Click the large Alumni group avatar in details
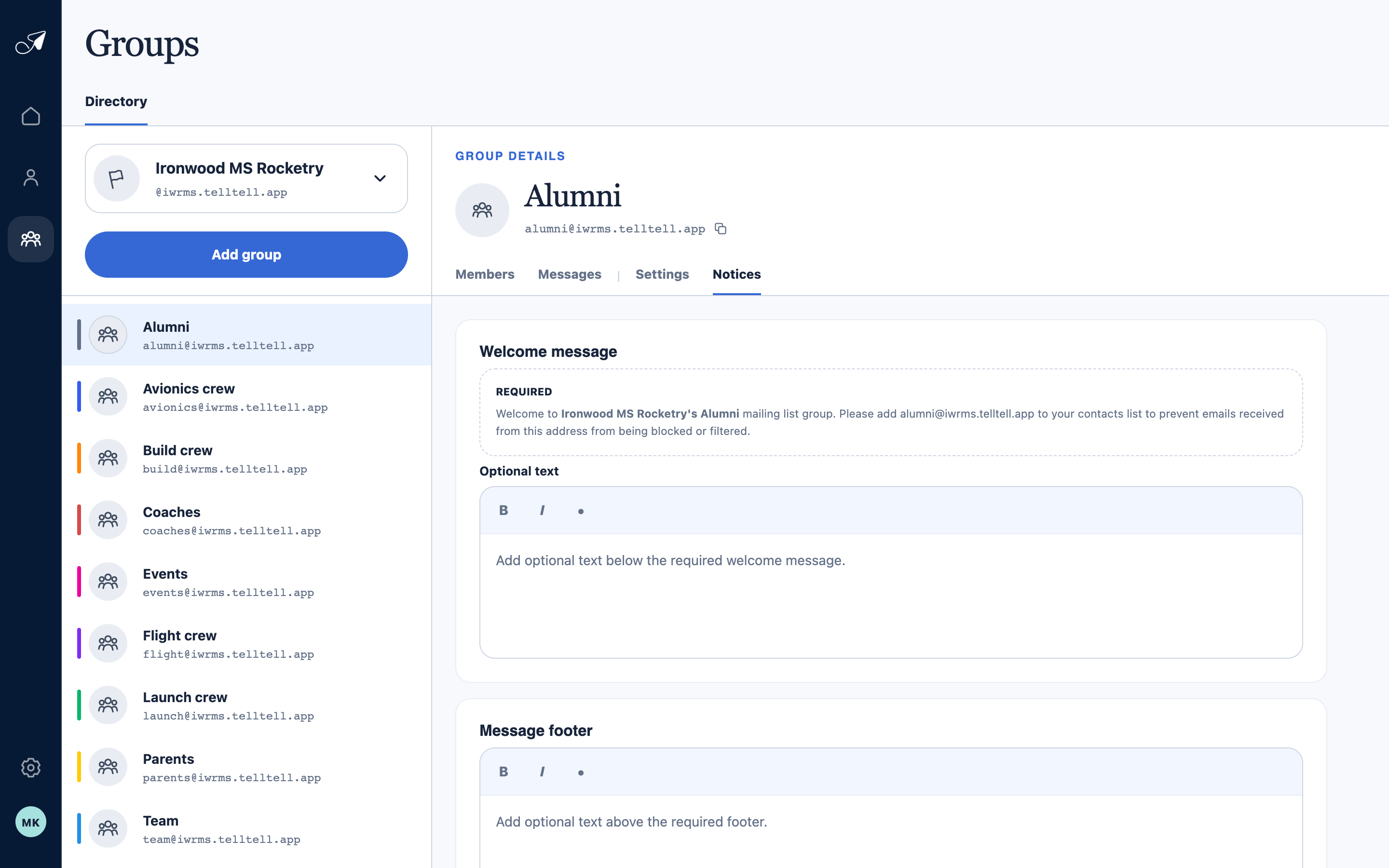Screen dimensions: 1389x868 (x=482, y=210)
